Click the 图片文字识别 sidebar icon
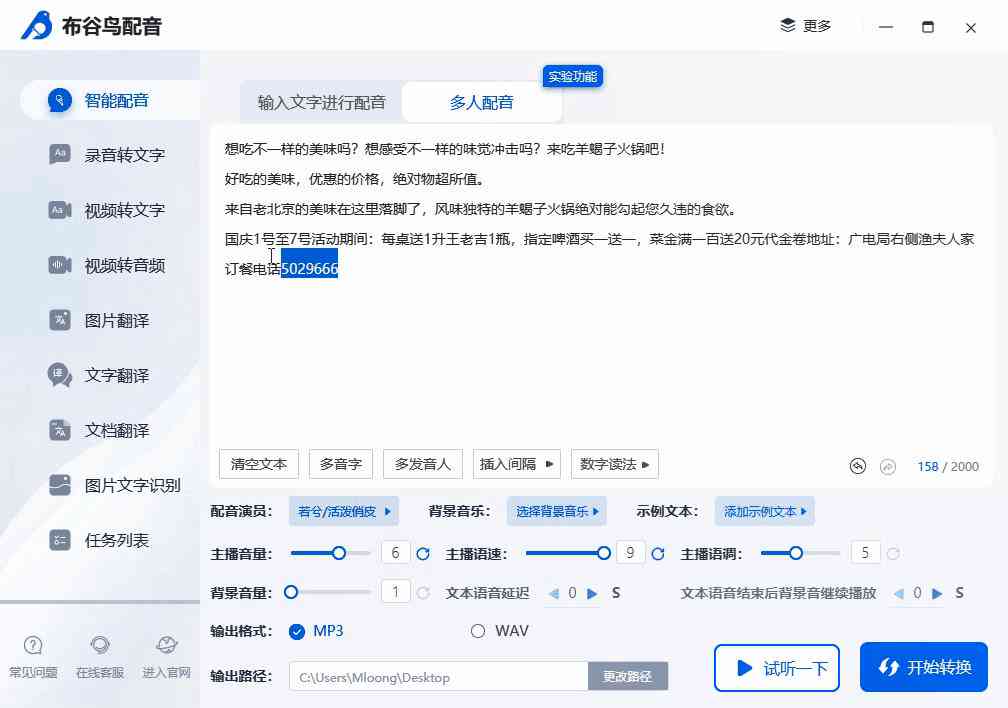Image resolution: width=1008 pixels, height=708 pixels. (x=60, y=485)
